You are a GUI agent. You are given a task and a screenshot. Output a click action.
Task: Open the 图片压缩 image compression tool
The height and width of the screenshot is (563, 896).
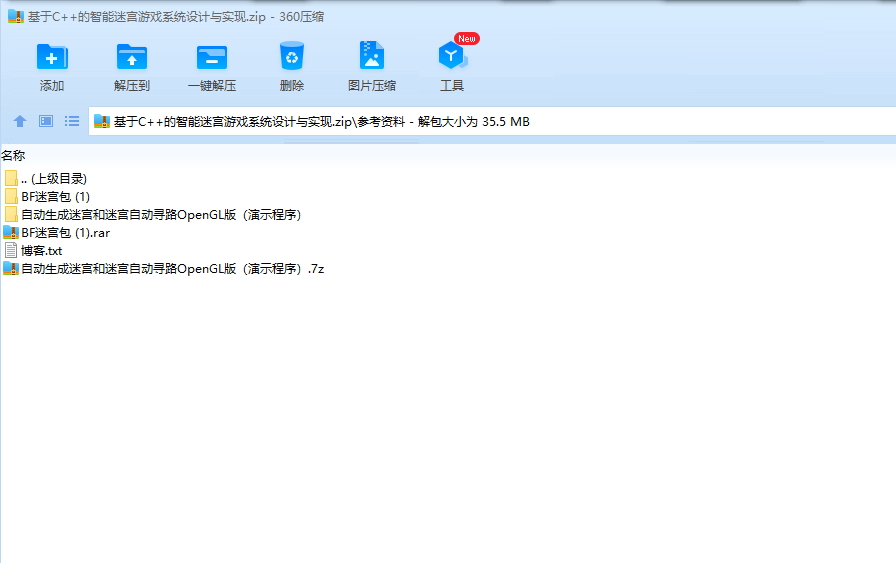[372, 55]
